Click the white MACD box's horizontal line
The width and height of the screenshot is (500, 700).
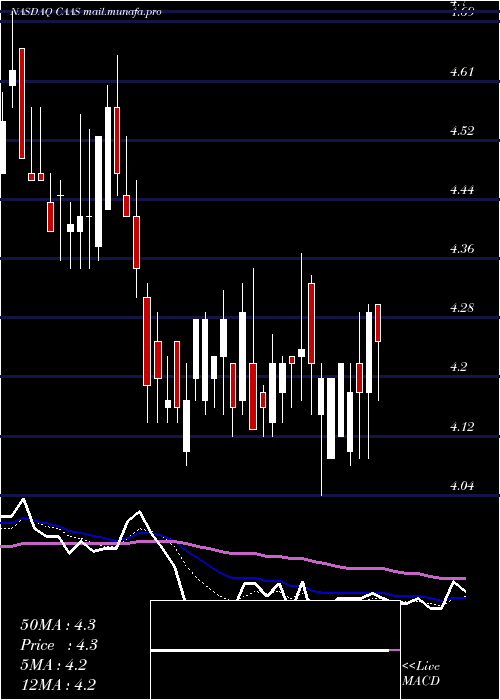[x=270, y=650]
